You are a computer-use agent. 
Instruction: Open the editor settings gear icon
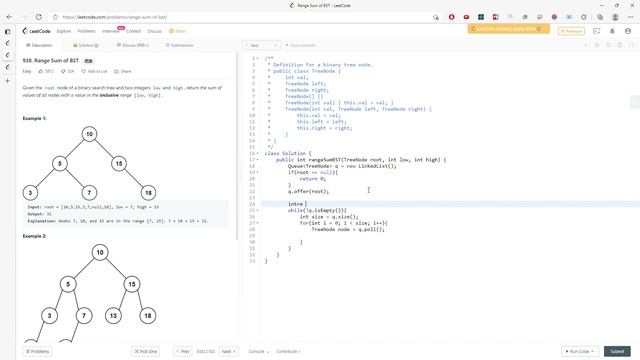[620, 45]
